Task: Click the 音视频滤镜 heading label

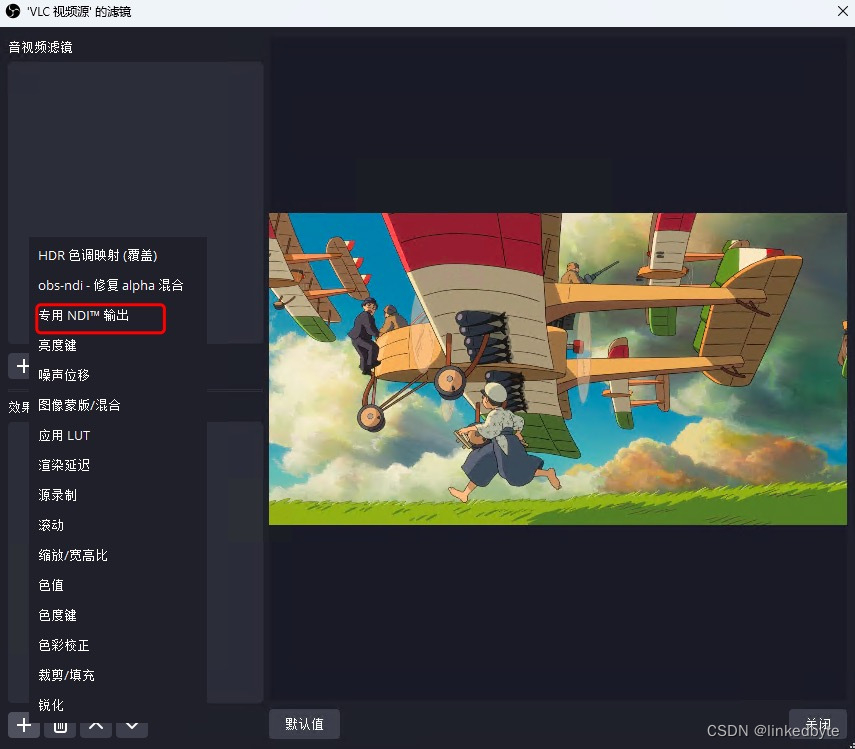Action: pyautogui.click(x=40, y=47)
